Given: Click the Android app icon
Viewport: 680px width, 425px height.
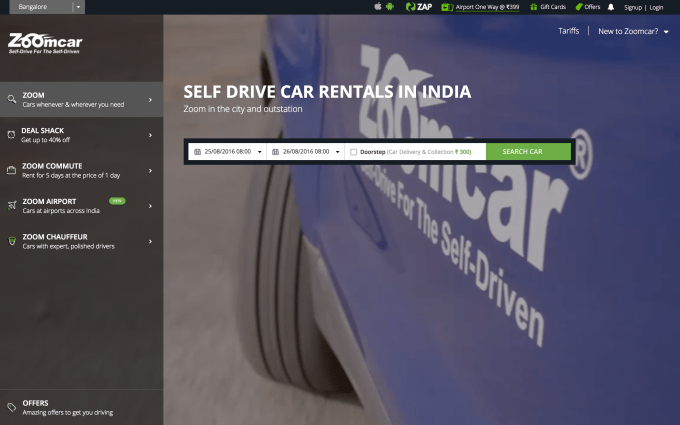Looking at the screenshot, I should pyautogui.click(x=390, y=7).
